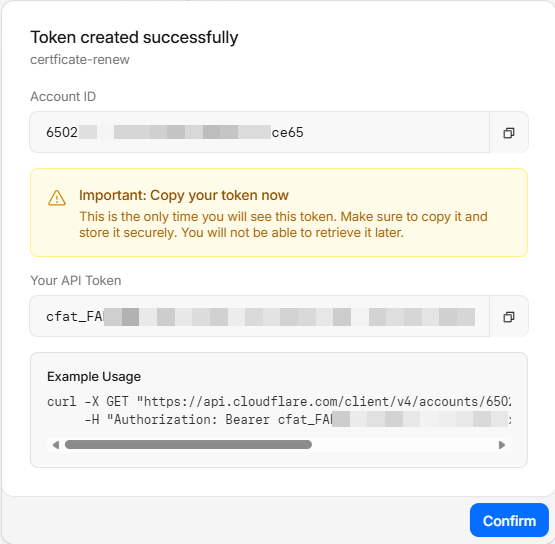This screenshot has width=555, height=544.
Task: Click the Authorization Bearer header line
Action: point(298,420)
